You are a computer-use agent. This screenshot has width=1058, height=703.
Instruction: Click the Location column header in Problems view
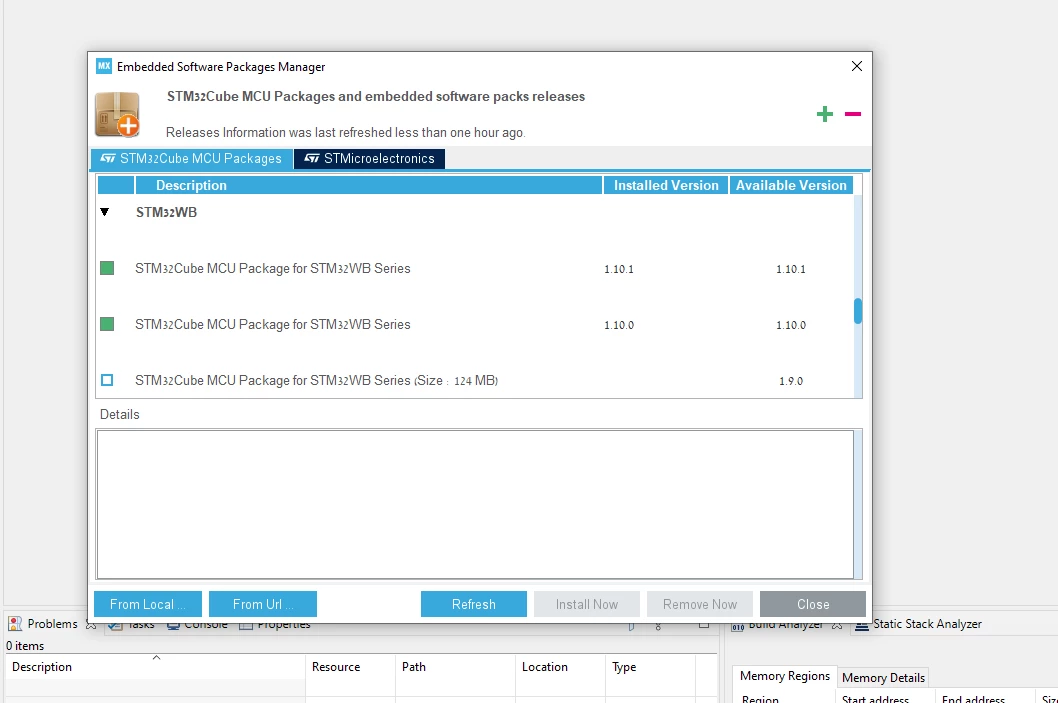tap(561, 667)
